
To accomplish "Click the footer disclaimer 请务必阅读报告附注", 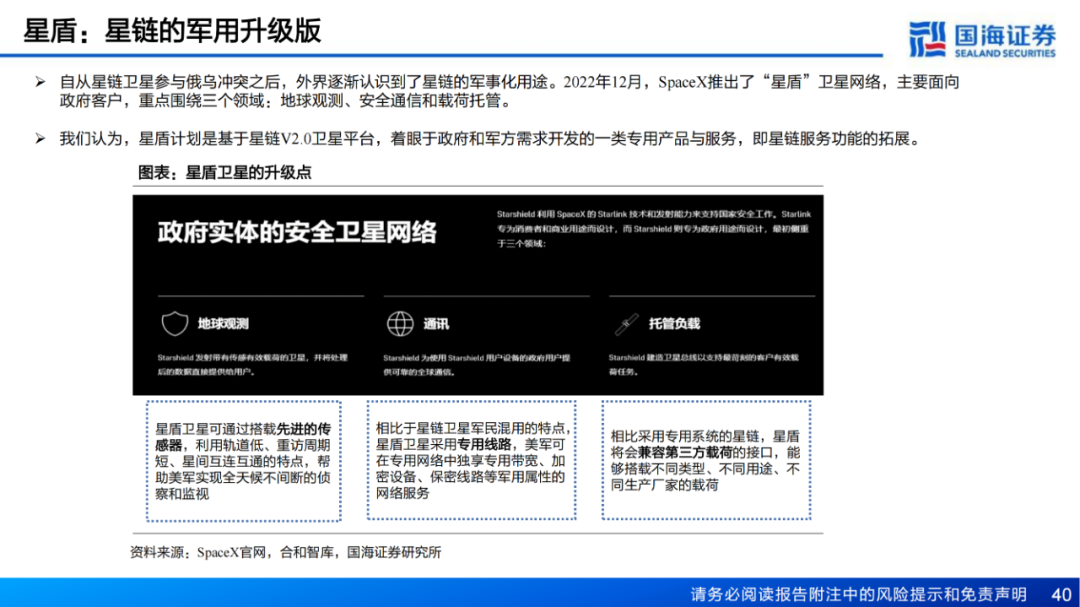I will point(858,594).
